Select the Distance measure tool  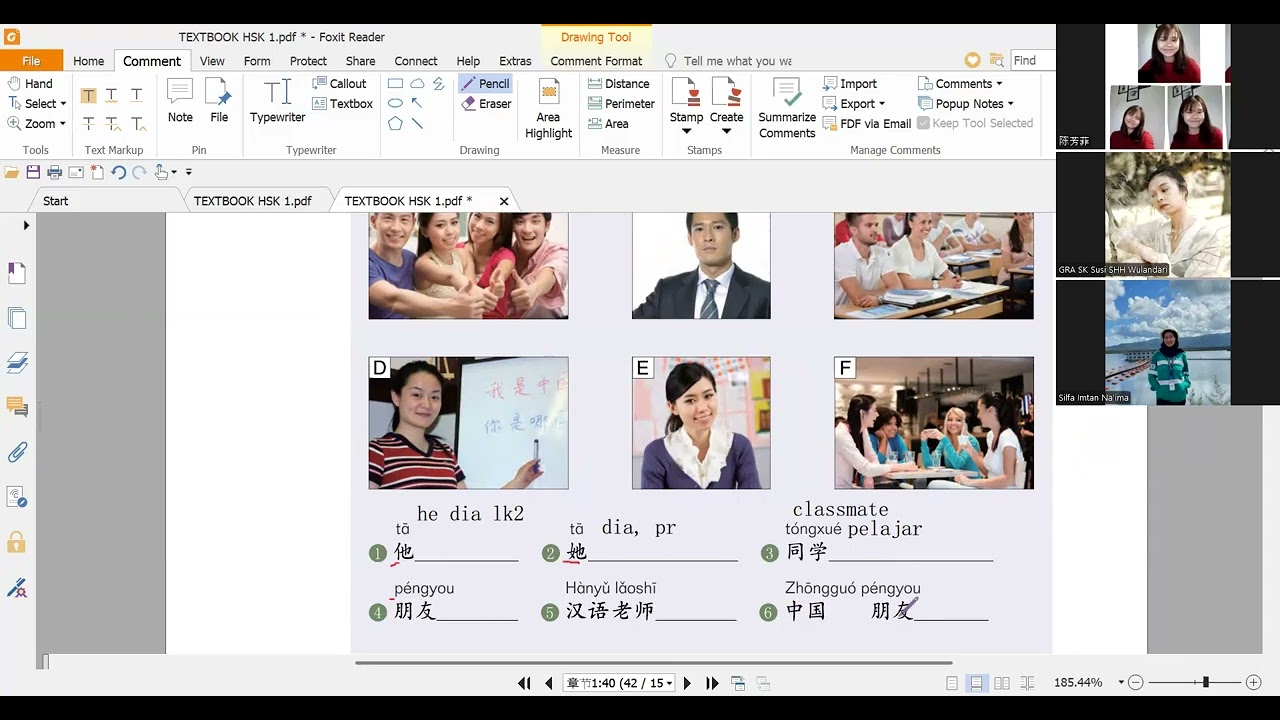click(x=619, y=83)
